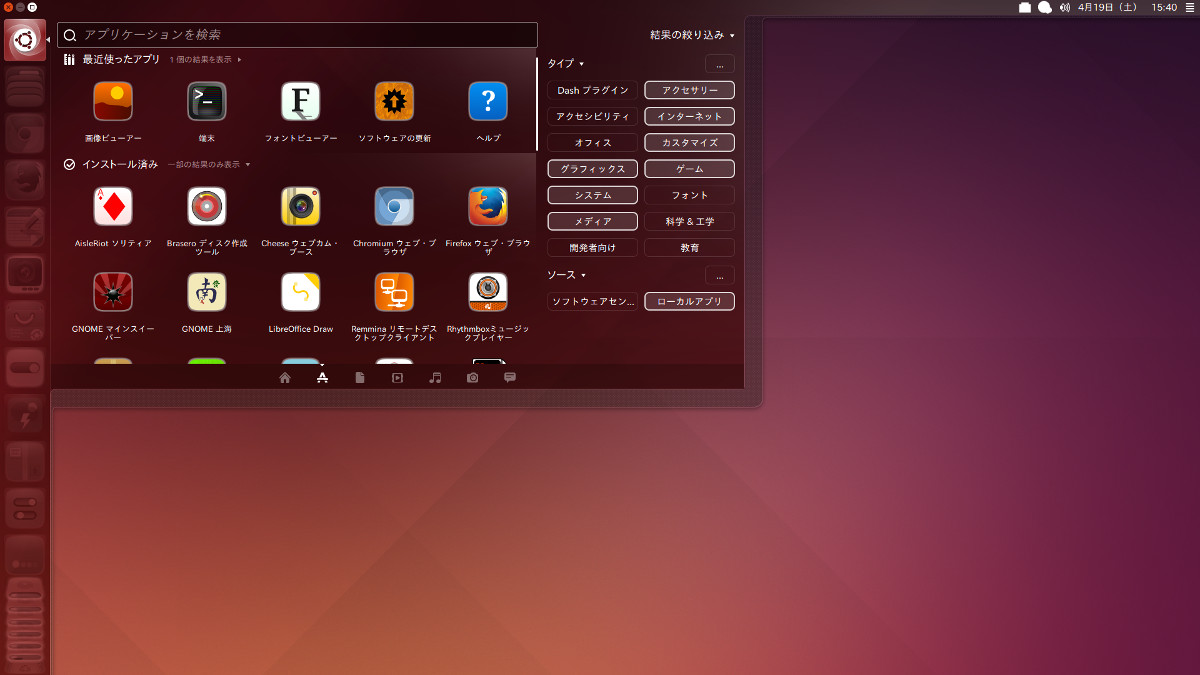Click the Ubuntu Dash home button in launcher
Image resolution: width=1200 pixels, height=675 pixels.
point(25,40)
